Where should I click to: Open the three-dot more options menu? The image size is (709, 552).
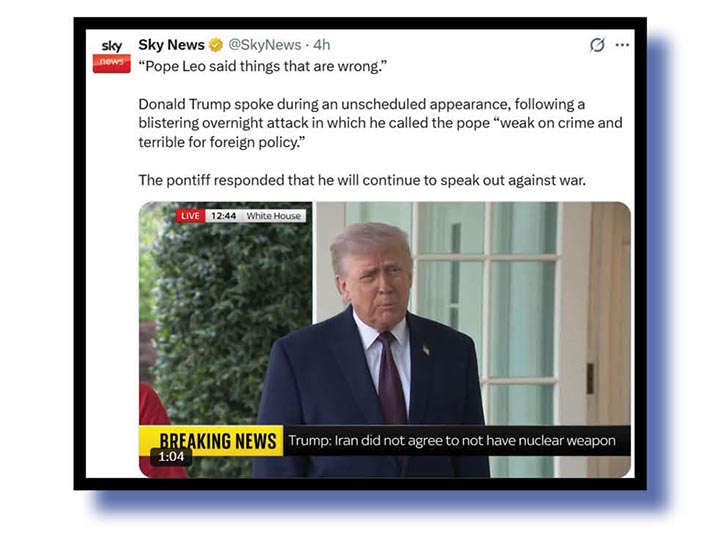click(622, 45)
